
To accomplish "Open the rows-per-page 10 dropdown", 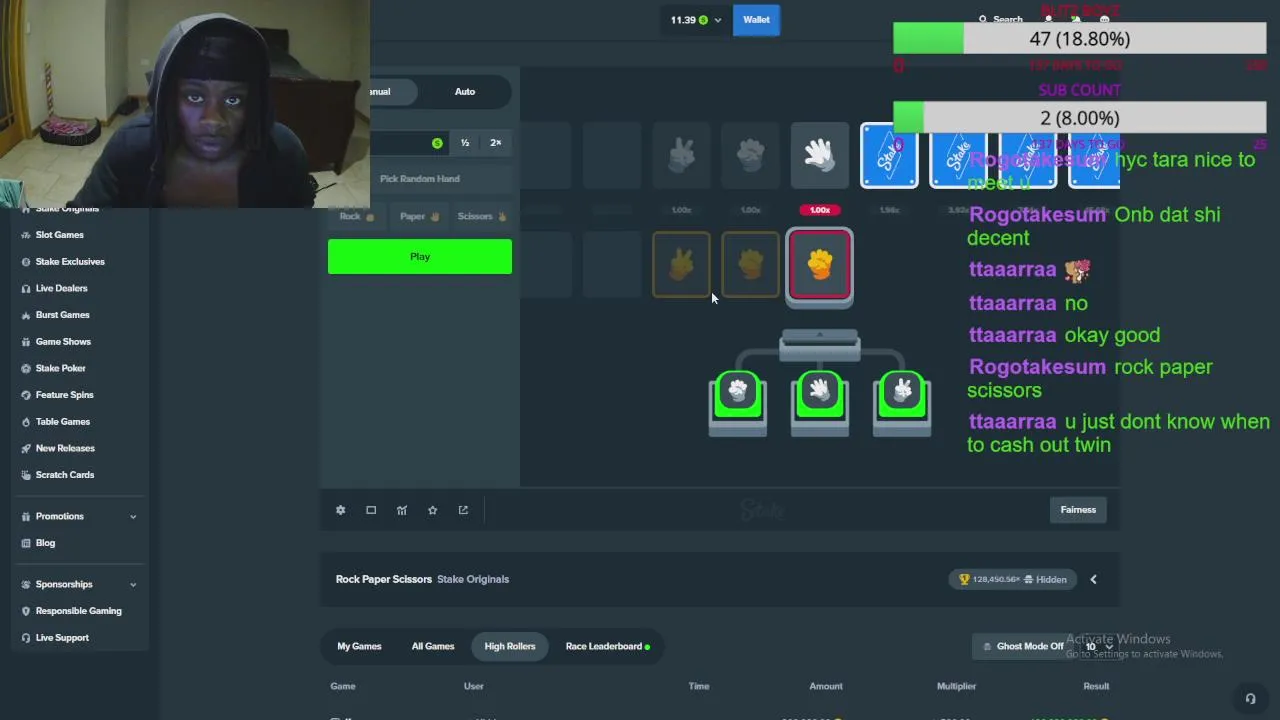I will pyautogui.click(x=1098, y=646).
